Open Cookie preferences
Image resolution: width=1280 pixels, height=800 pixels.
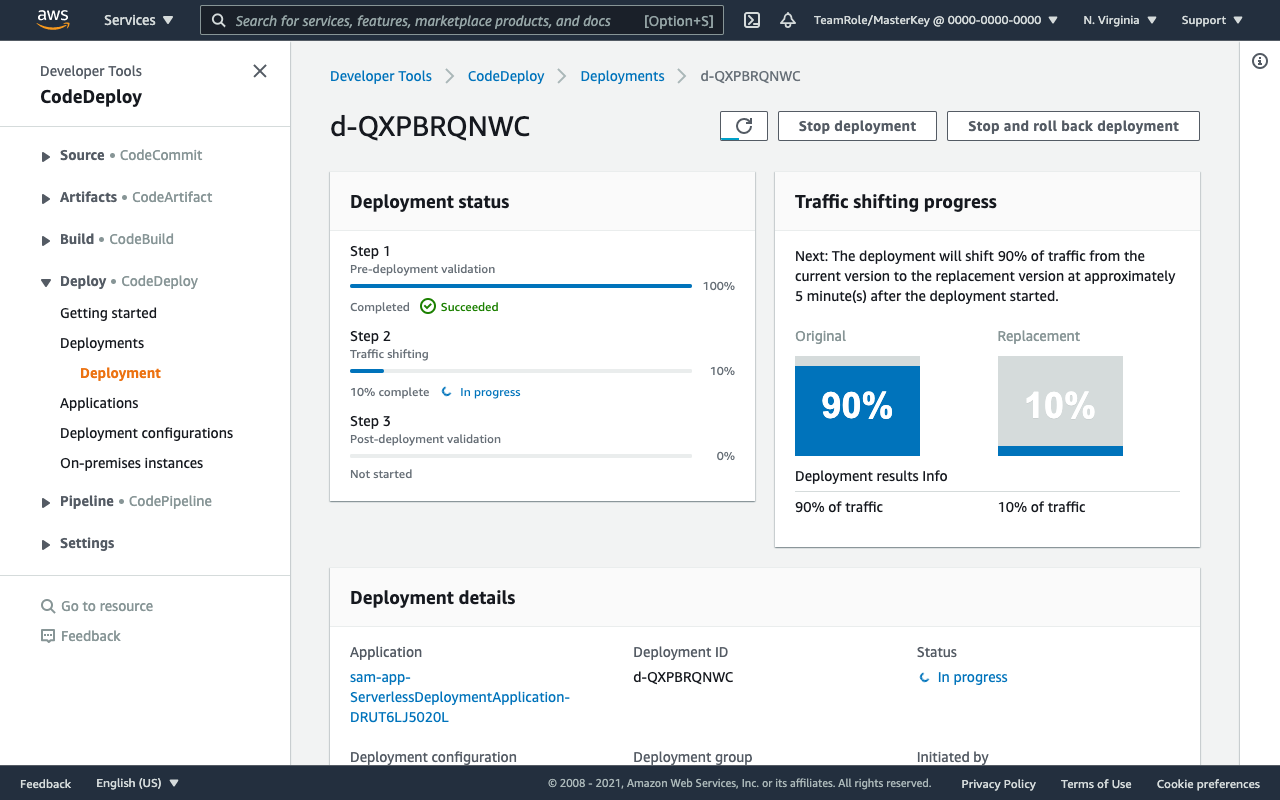coord(1208,784)
